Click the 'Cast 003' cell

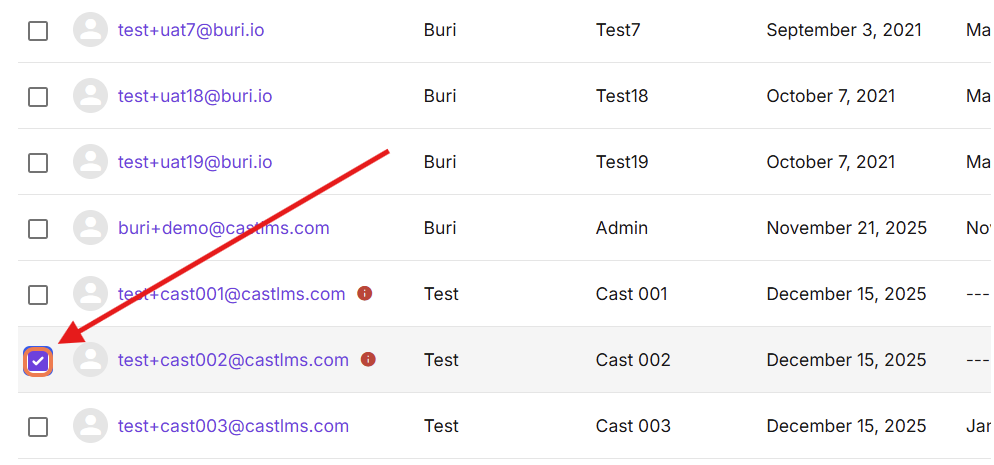coord(633,426)
